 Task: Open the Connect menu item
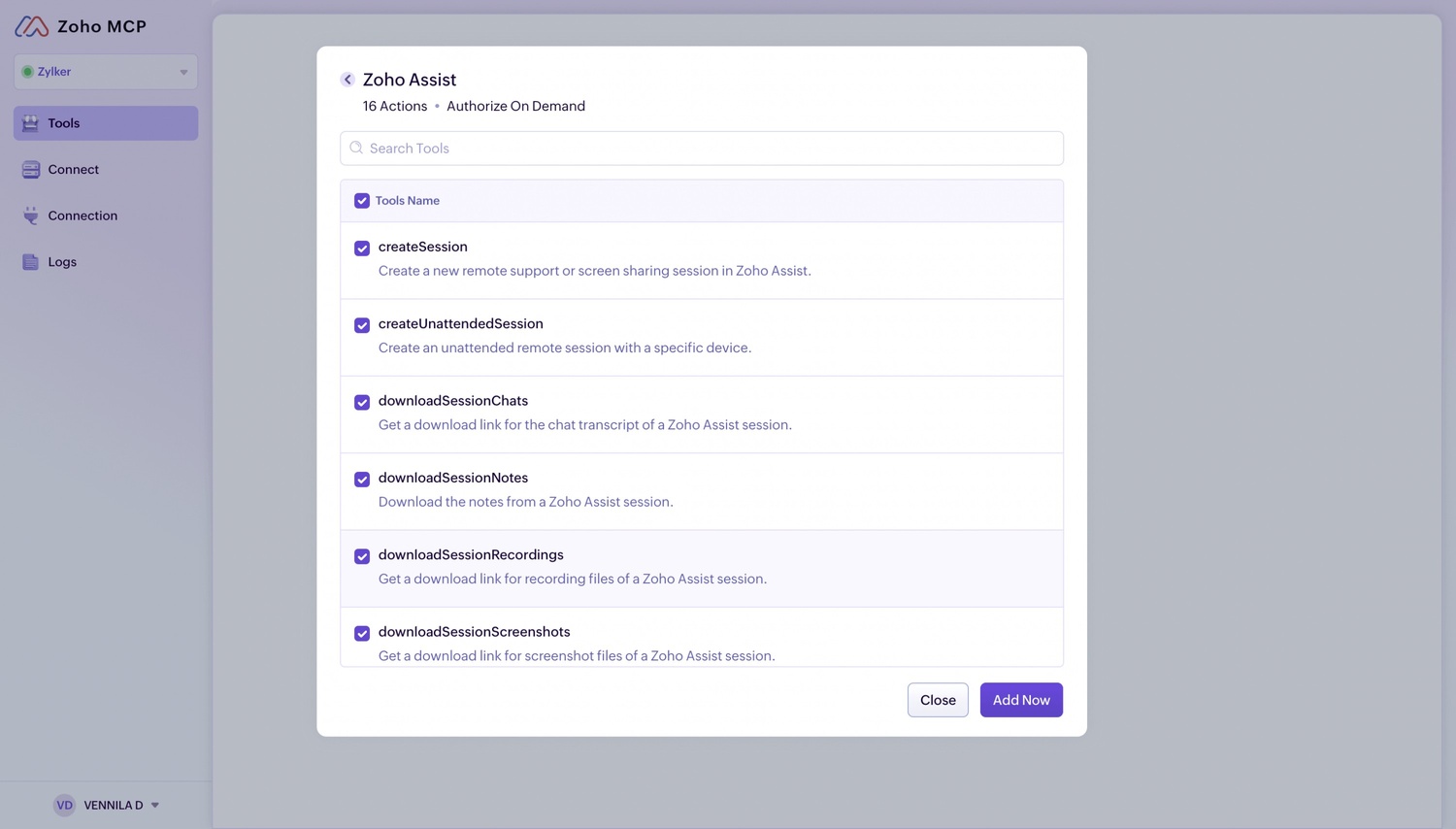(x=74, y=170)
